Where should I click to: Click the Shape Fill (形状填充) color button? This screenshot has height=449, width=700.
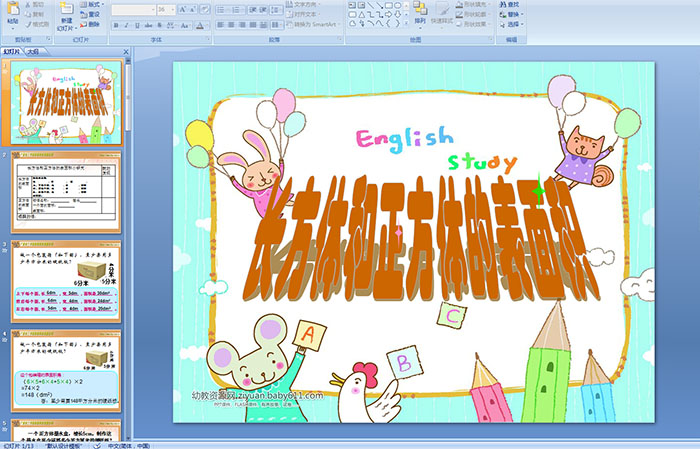tap(472, 4)
